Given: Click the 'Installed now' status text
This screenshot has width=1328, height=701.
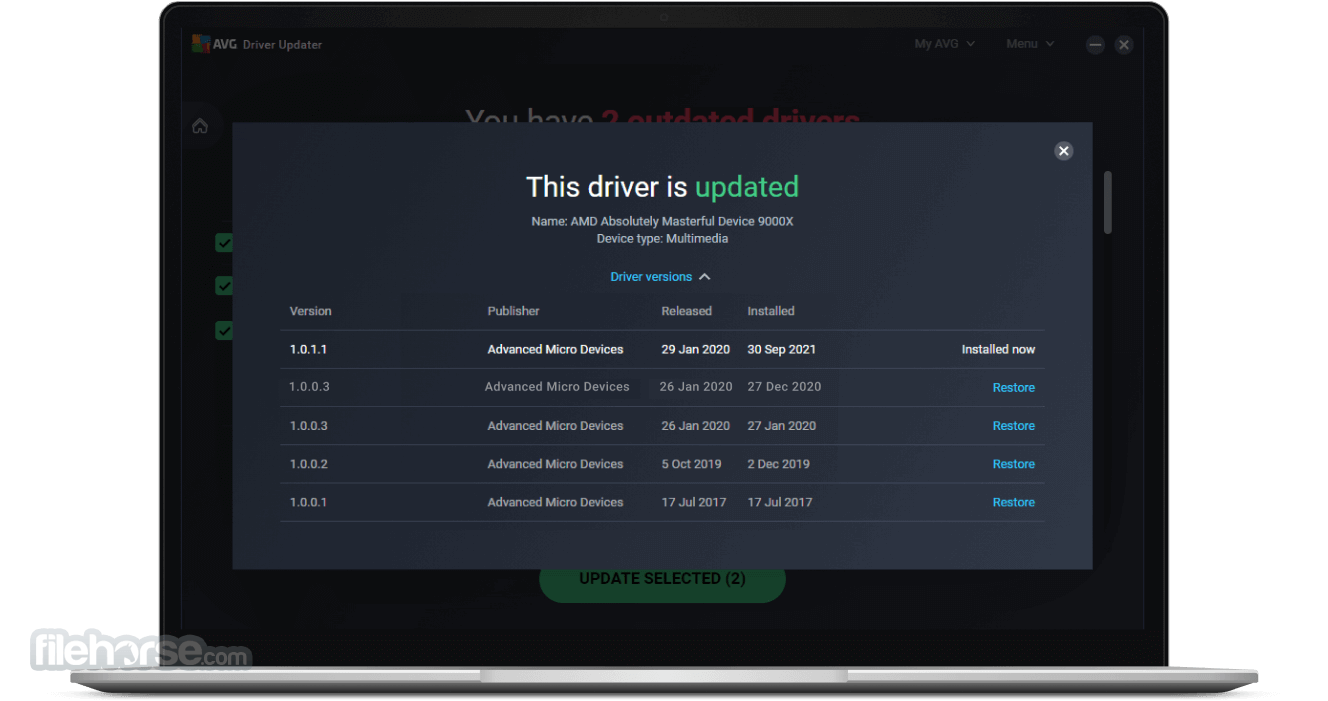Looking at the screenshot, I should tap(998, 350).
